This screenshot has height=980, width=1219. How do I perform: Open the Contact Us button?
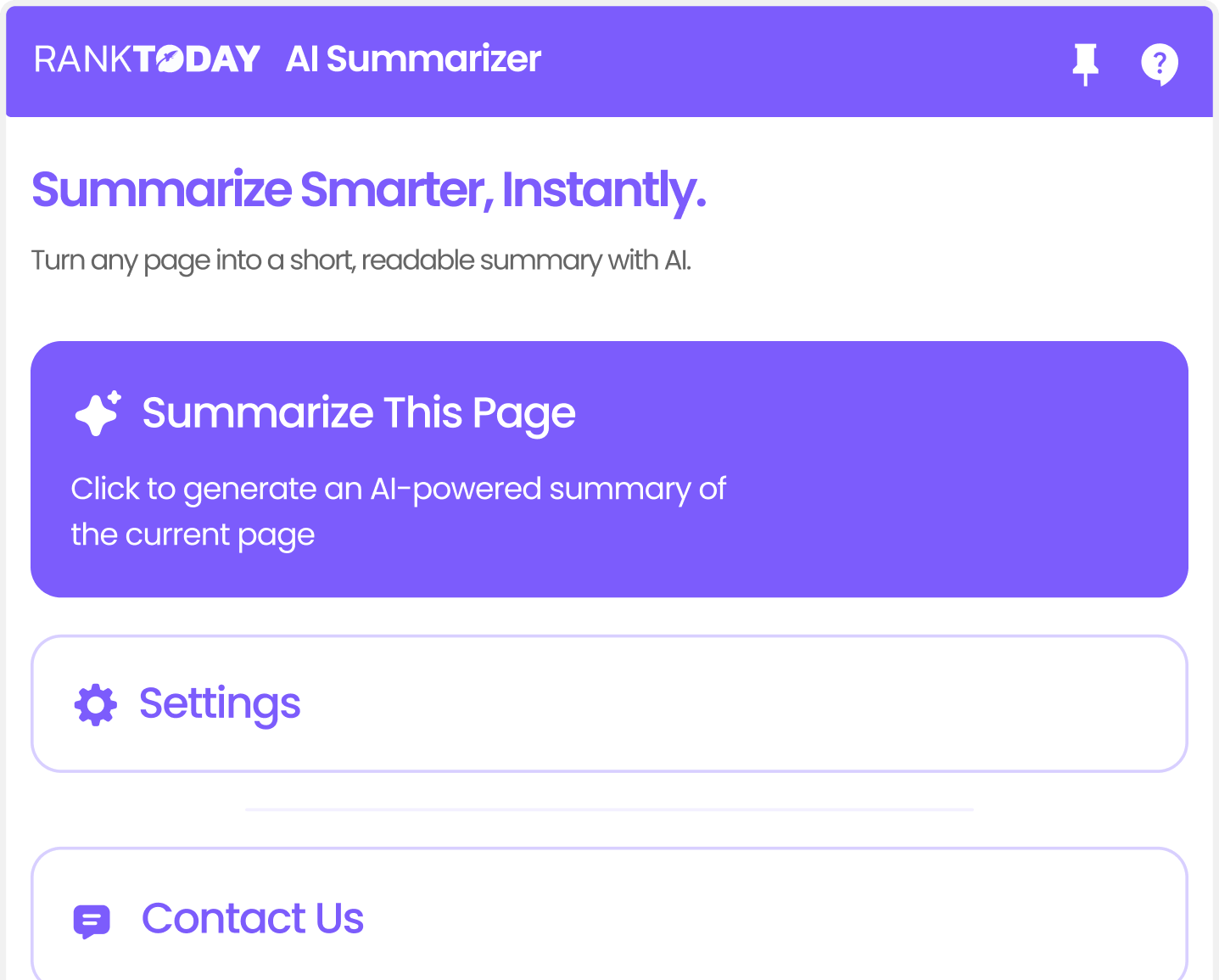(608, 916)
